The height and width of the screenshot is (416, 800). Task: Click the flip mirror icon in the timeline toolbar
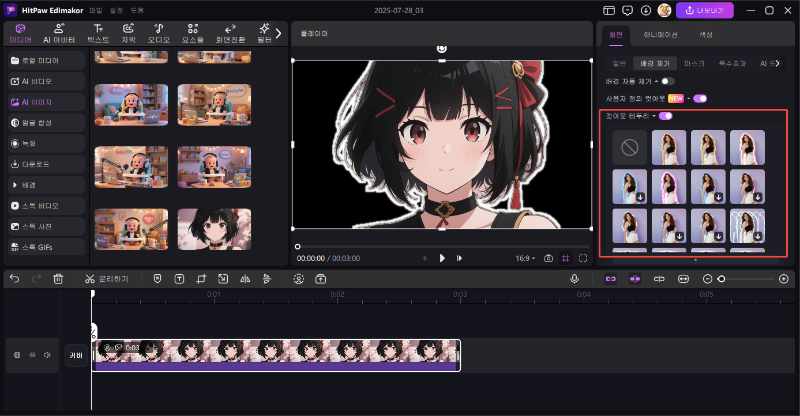click(245, 279)
